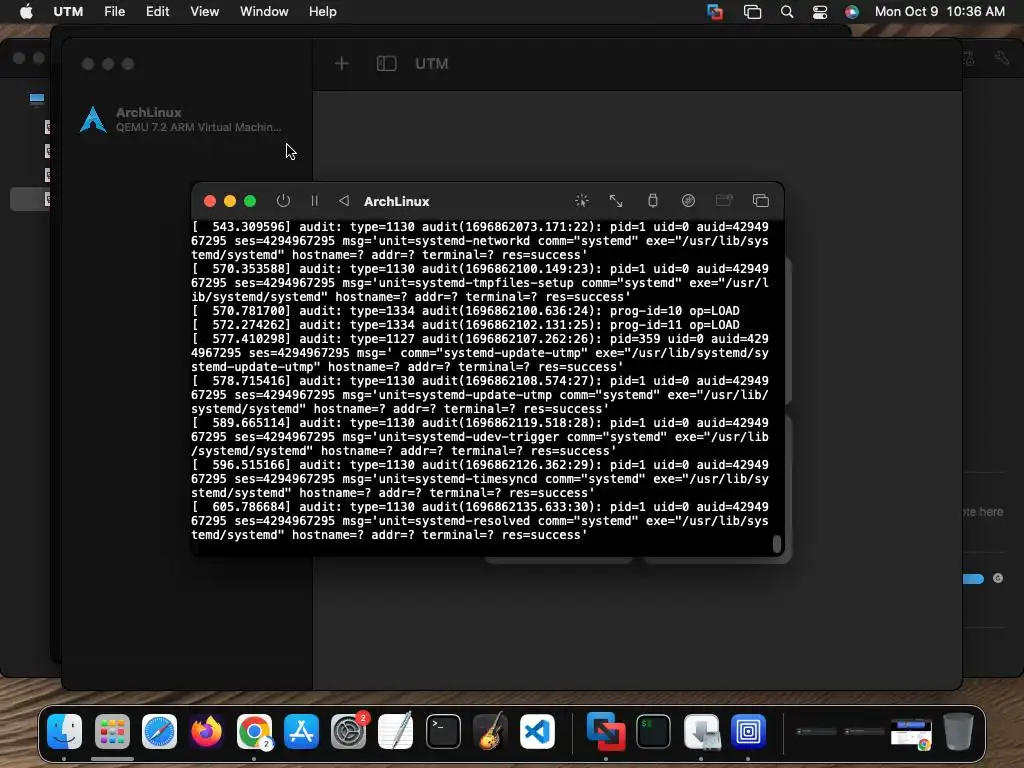Viewport: 1024px width, 768px height.
Task: Click the power button in ArchLinux VM toolbar
Action: (283, 200)
